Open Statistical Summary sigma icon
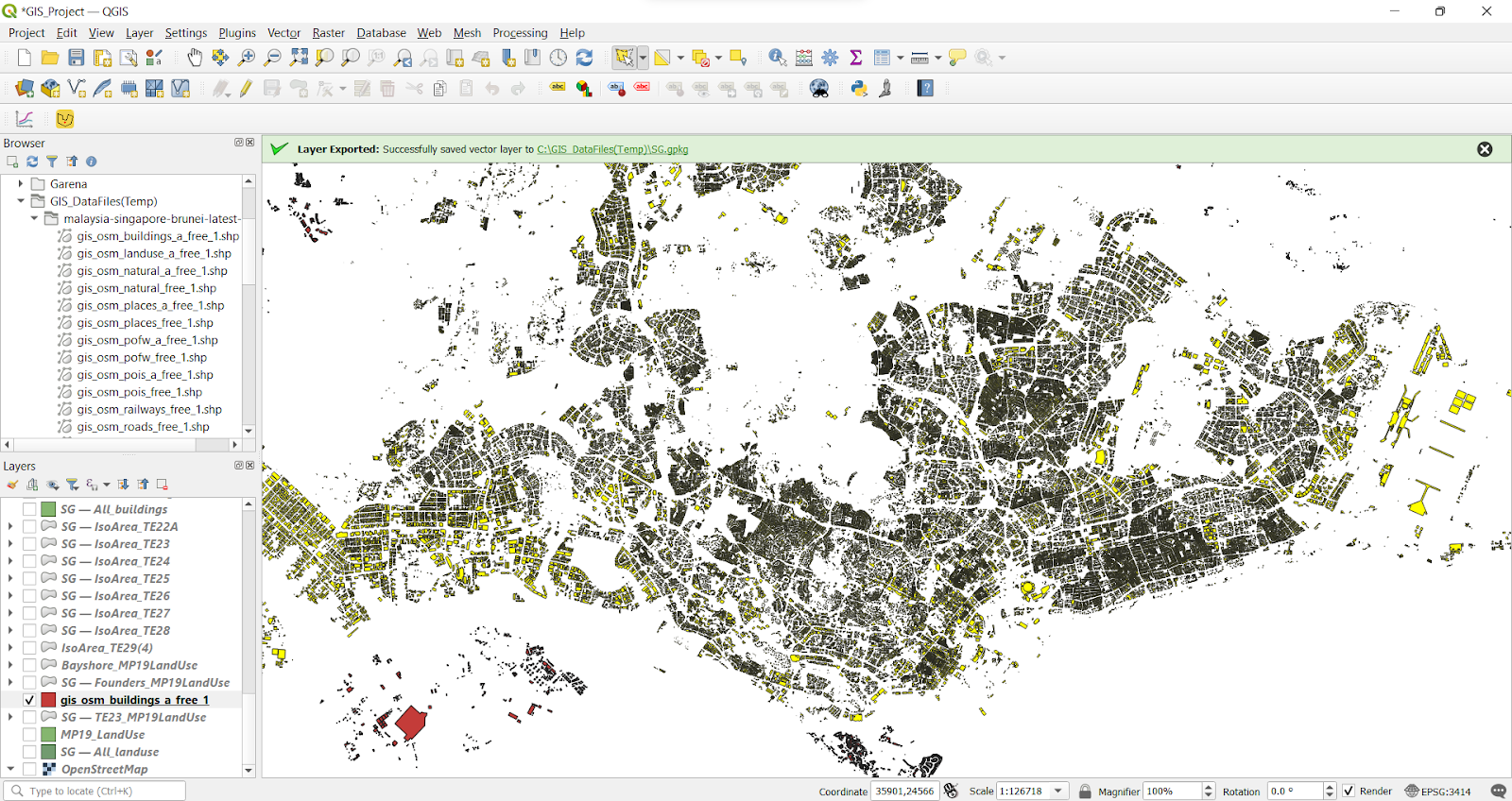Image resolution: width=1512 pixels, height=801 pixels. coord(856,59)
